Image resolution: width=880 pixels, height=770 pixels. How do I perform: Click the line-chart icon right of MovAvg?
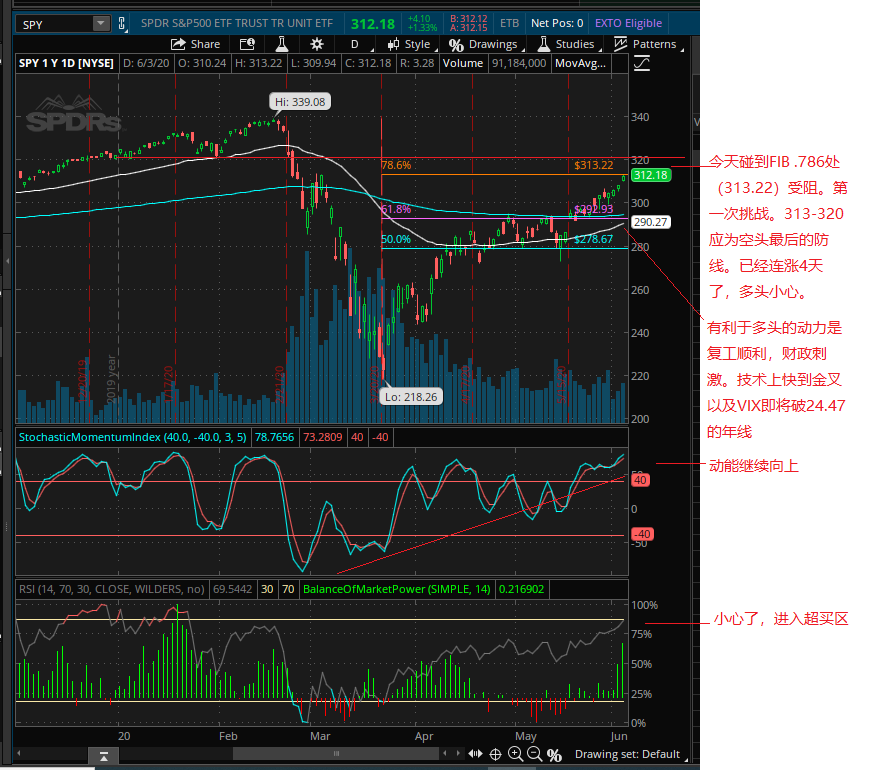(x=641, y=63)
